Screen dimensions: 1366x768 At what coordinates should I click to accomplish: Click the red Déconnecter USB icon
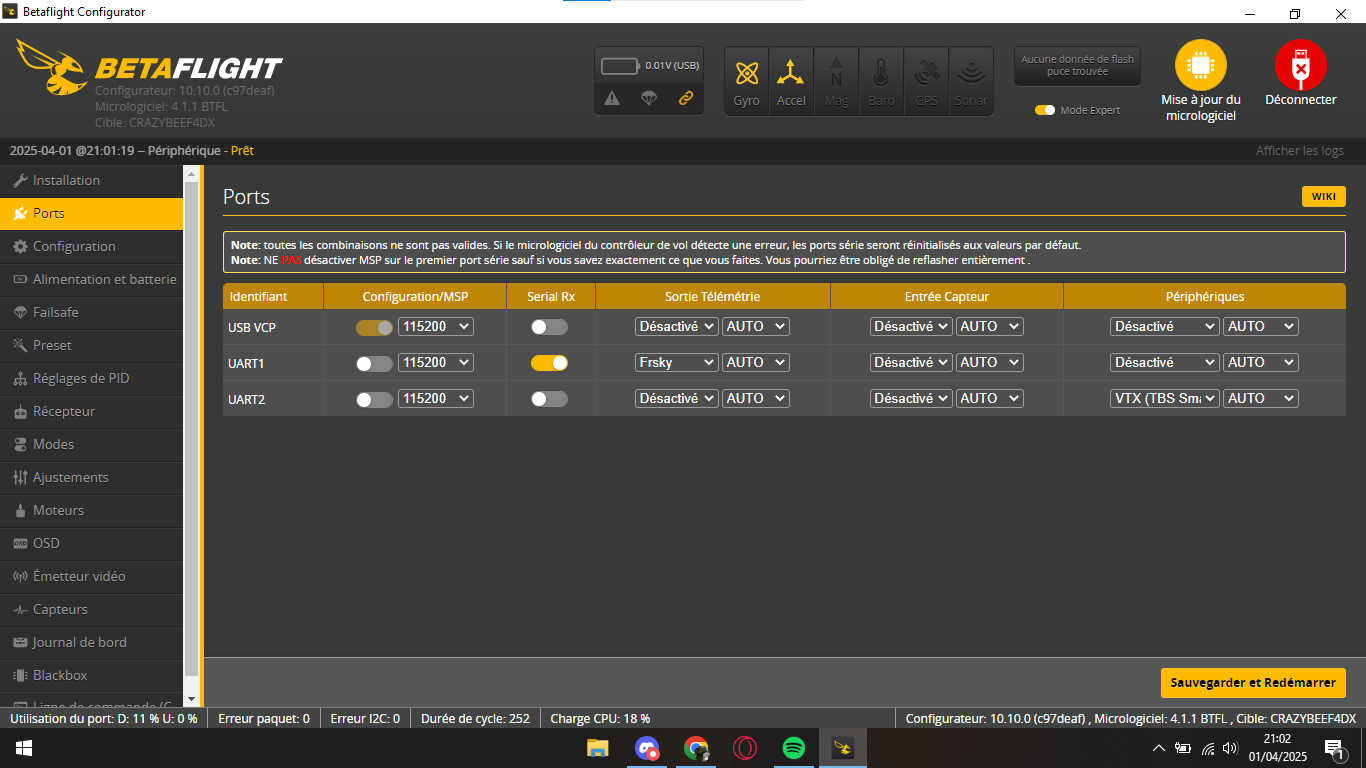point(1300,66)
